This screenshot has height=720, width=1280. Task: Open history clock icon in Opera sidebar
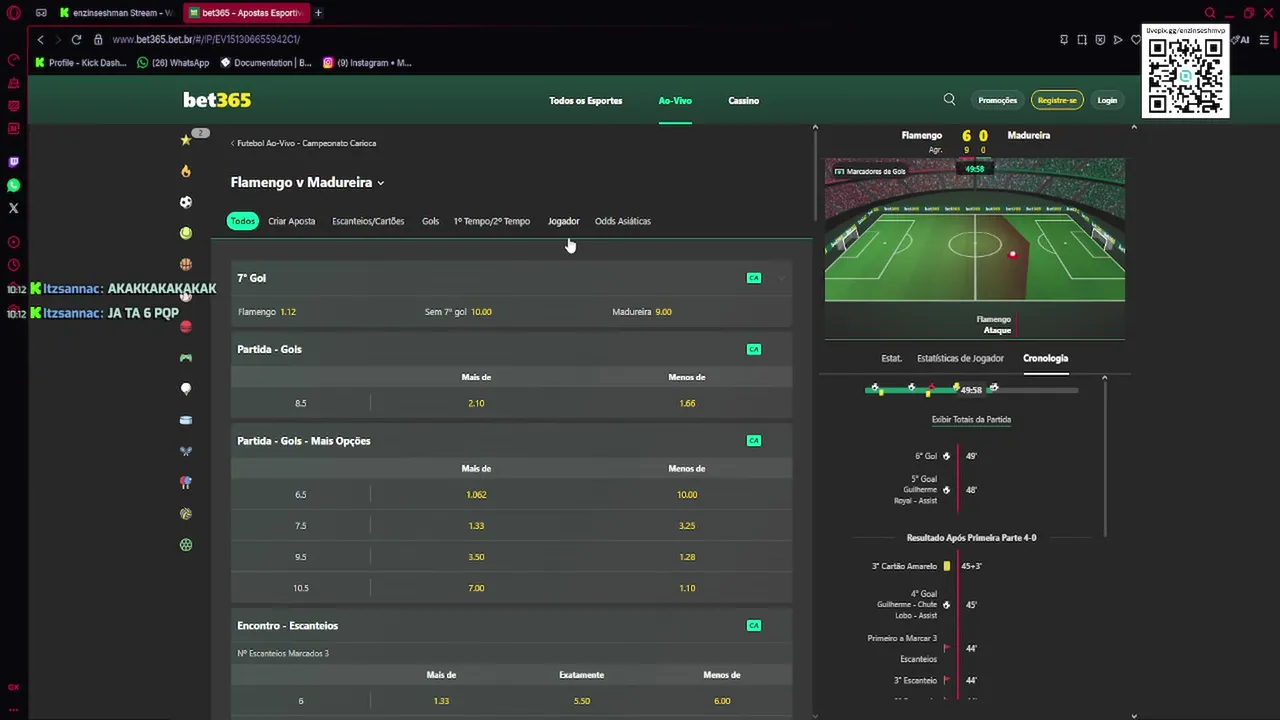(13, 265)
